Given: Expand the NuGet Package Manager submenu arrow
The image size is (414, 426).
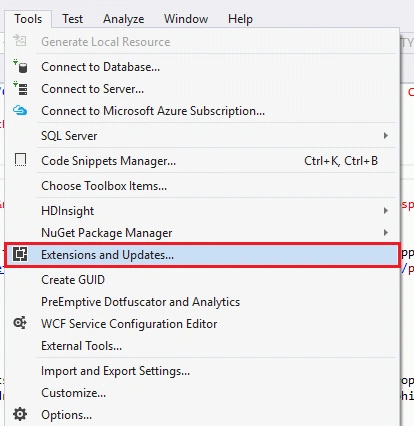Looking at the screenshot, I should click(x=386, y=233).
